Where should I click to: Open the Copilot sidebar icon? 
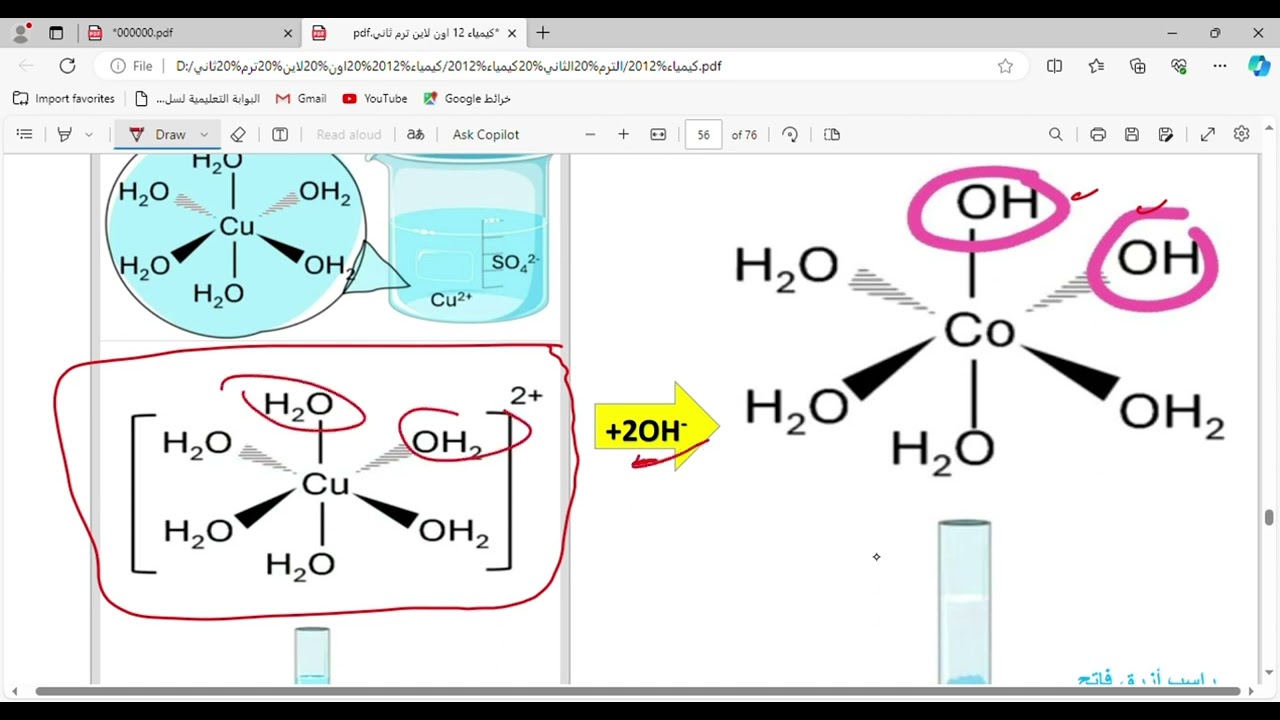[1259, 66]
